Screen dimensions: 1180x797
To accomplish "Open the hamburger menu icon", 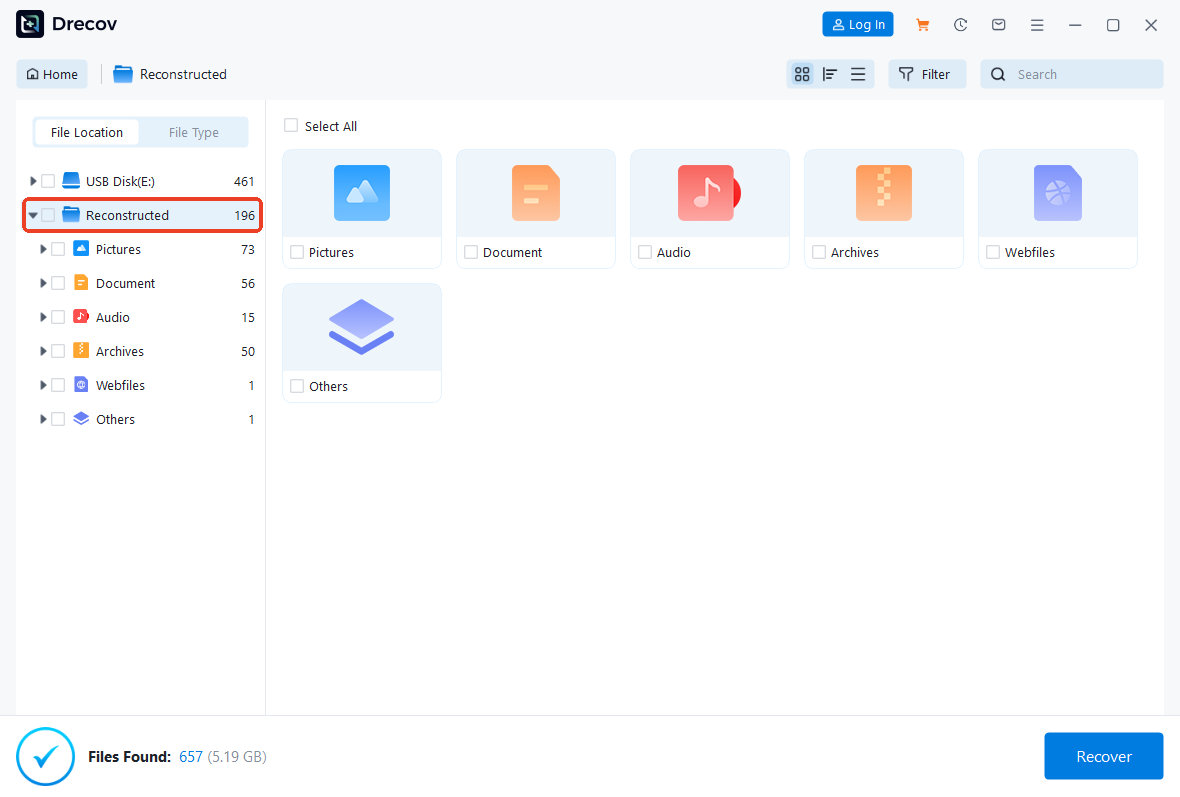I will [1037, 25].
